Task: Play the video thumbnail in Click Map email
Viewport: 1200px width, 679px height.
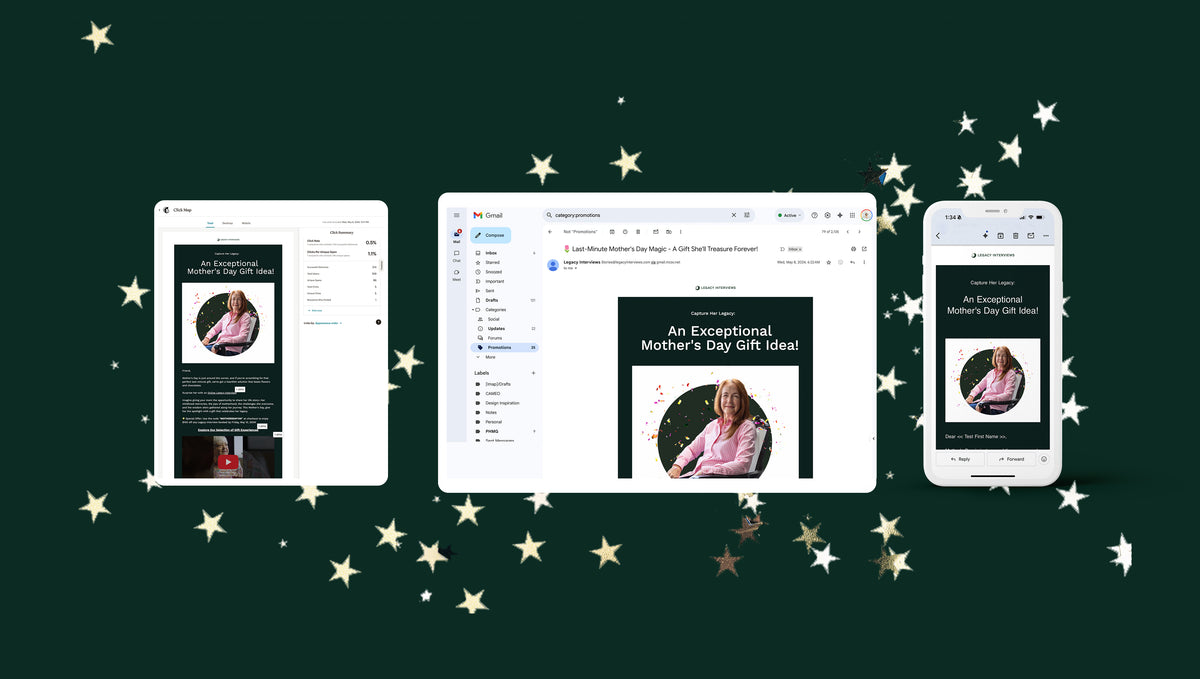Action: tap(228, 461)
